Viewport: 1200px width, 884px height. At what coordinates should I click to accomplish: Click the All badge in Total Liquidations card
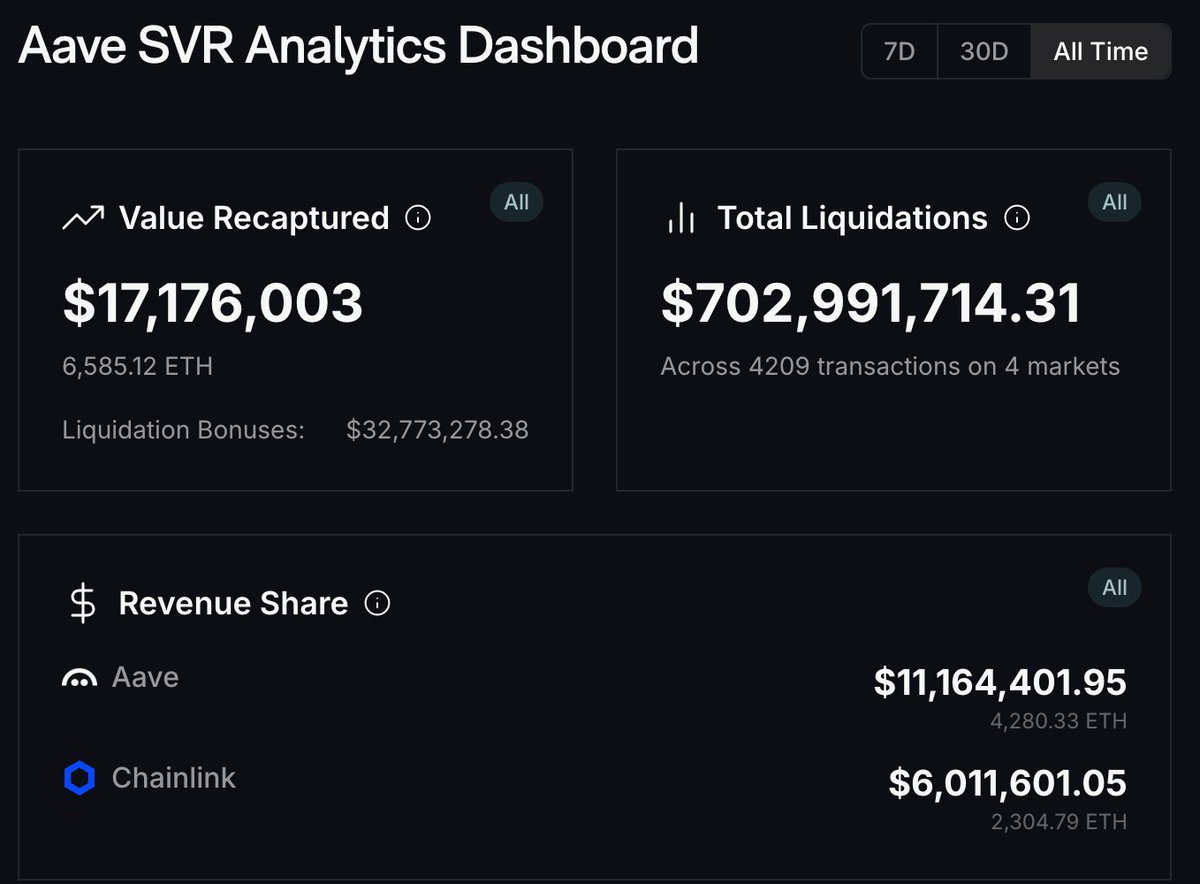click(x=1114, y=202)
